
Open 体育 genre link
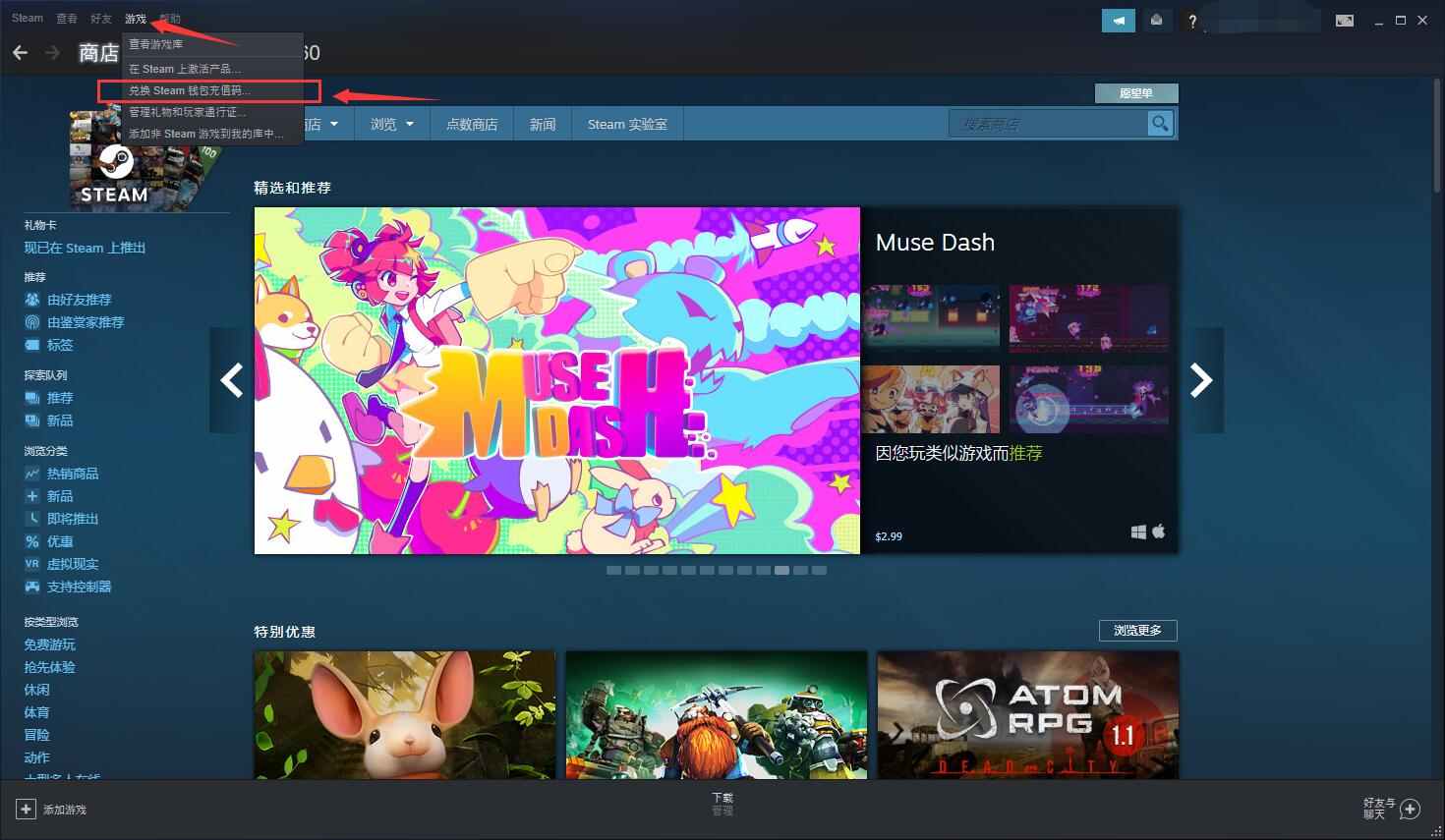click(x=36, y=712)
